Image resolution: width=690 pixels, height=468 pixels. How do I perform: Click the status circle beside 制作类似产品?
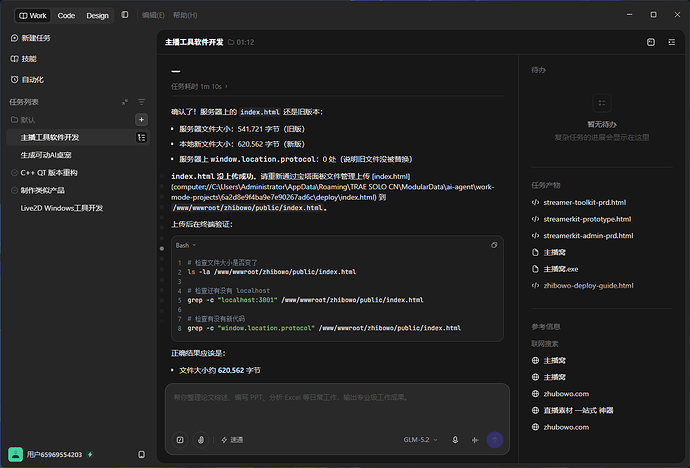(x=14, y=190)
